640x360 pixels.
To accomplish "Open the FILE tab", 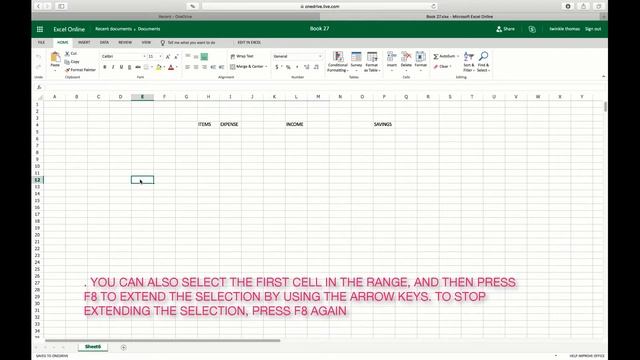I will [41, 42].
